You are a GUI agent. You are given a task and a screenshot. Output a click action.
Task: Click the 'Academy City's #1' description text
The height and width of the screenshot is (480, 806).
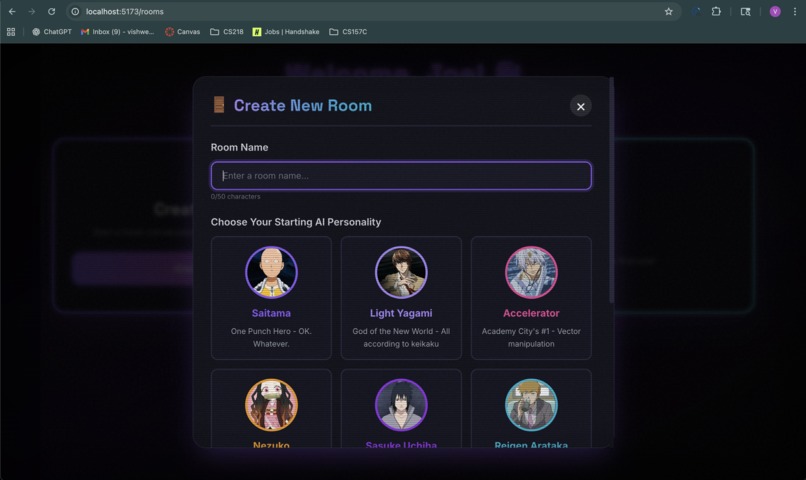tap(531, 338)
